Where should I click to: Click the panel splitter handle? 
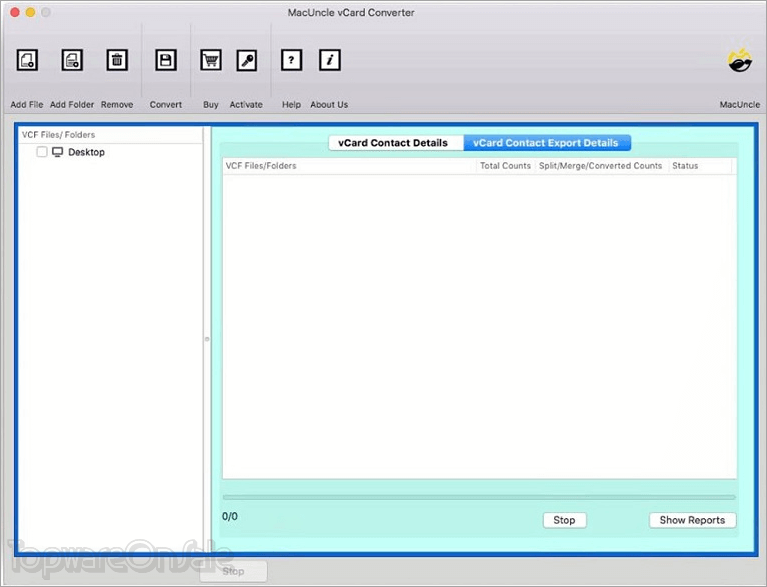(x=207, y=339)
